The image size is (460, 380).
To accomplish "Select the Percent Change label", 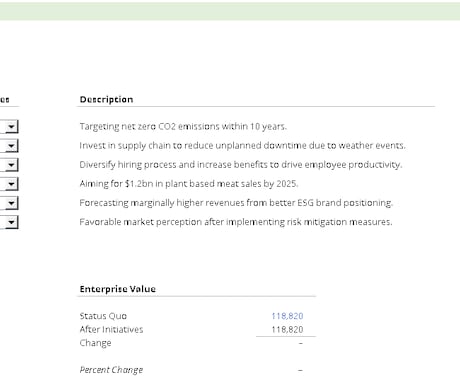I will (x=111, y=370).
